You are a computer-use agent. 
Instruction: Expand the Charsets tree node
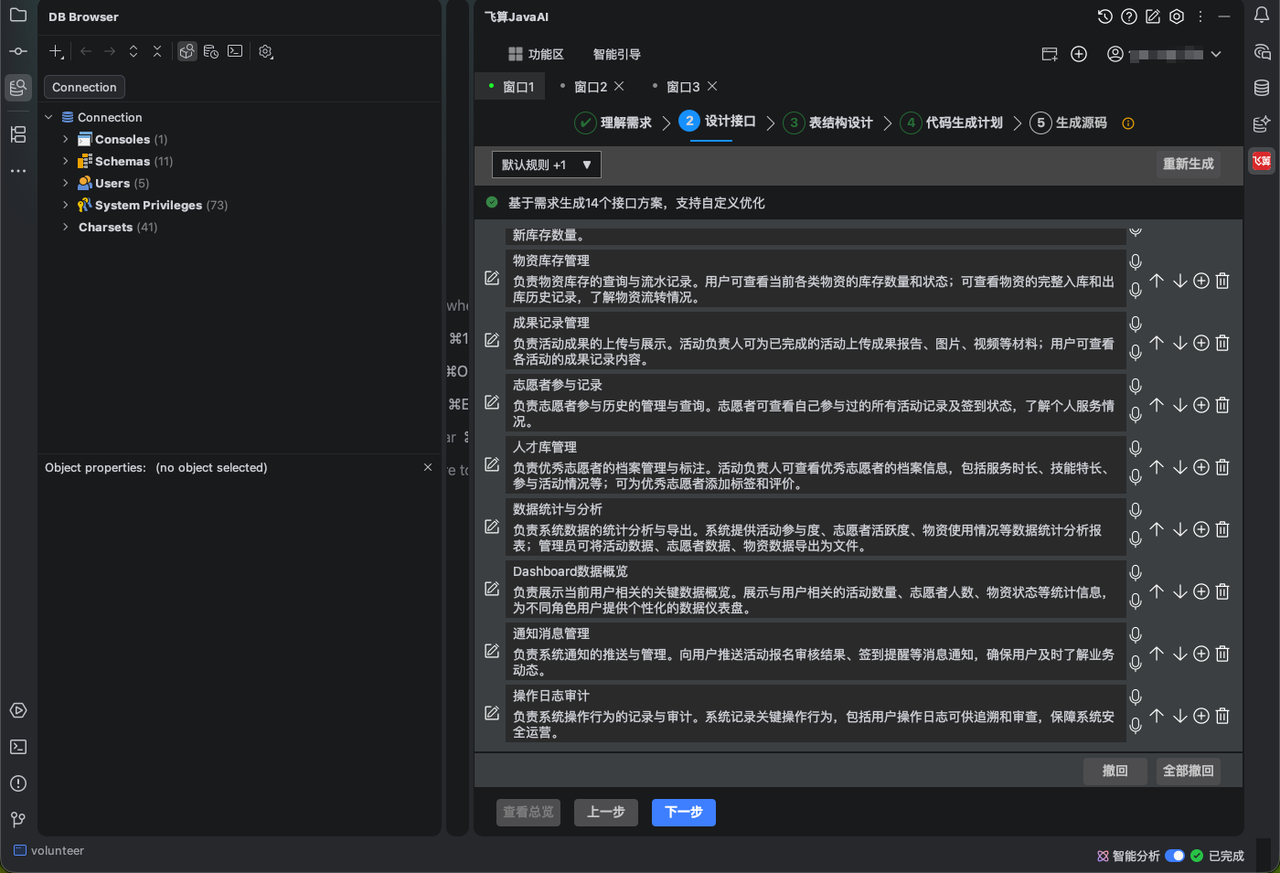pyautogui.click(x=66, y=227)
